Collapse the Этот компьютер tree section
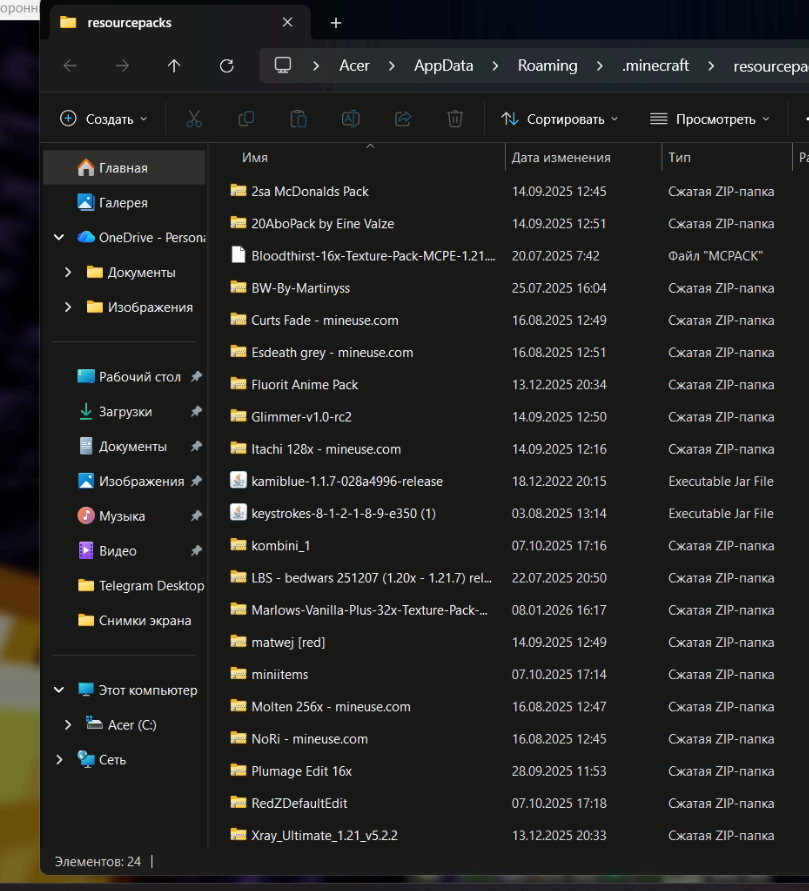809x891 pixels. (59, 690)
